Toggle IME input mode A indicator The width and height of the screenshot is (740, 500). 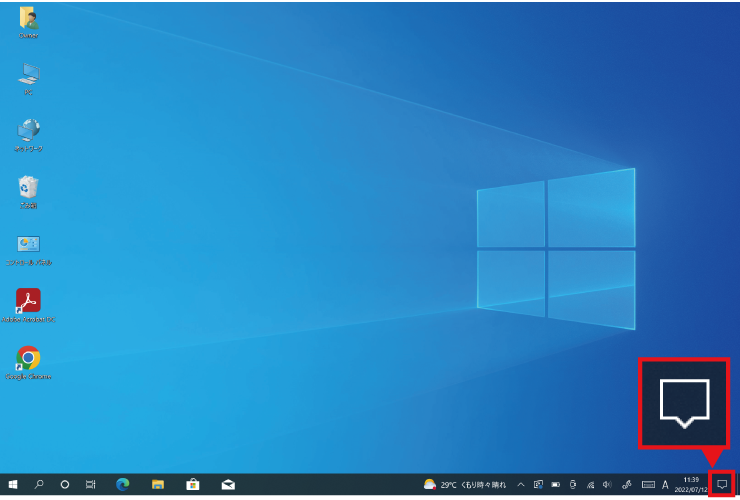click(x=665, y=484)
